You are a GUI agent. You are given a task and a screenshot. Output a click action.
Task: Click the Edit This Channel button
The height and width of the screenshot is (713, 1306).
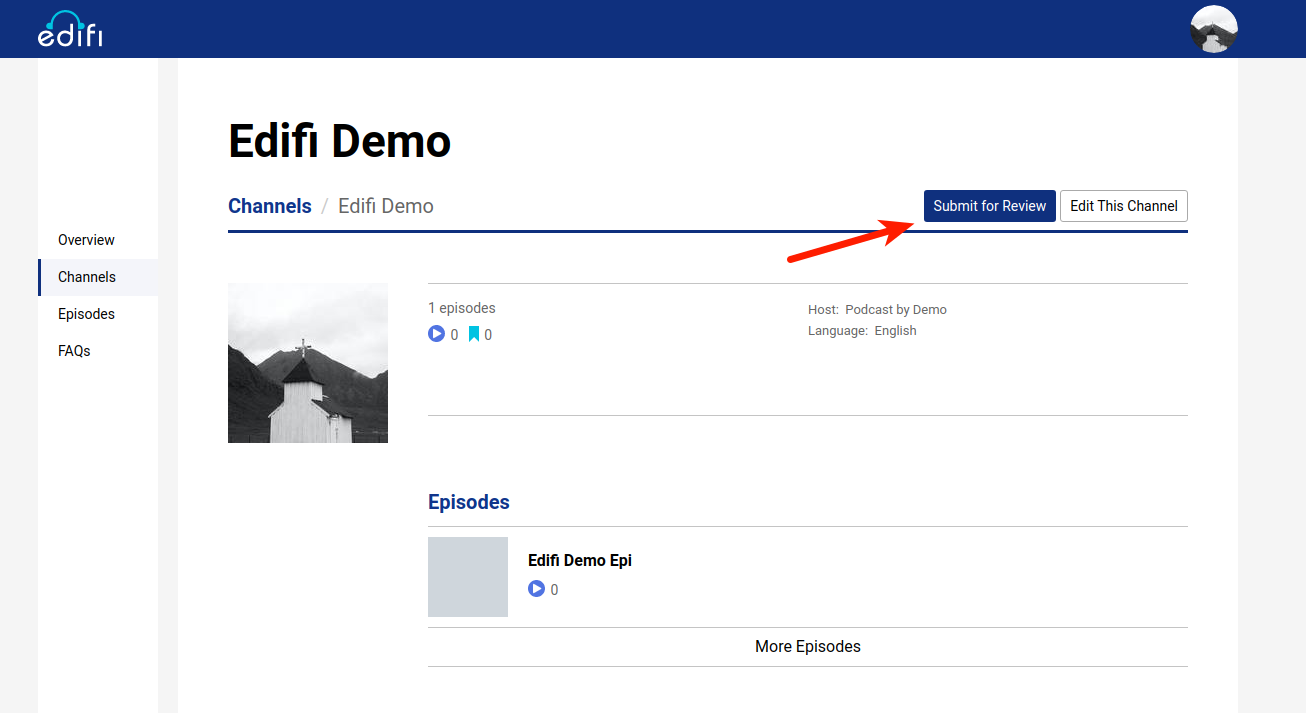click(x=1124, y=206)
